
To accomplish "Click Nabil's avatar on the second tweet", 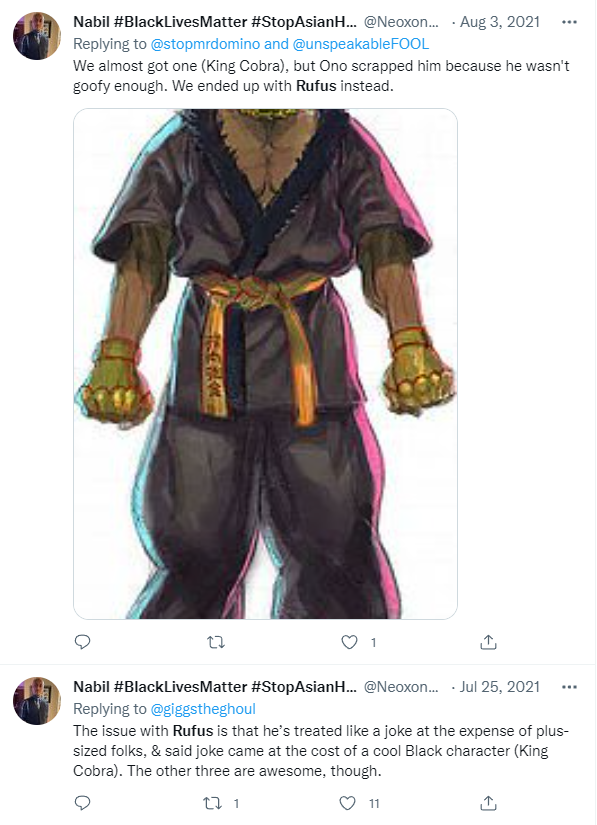I will click(x=37, y=701).
